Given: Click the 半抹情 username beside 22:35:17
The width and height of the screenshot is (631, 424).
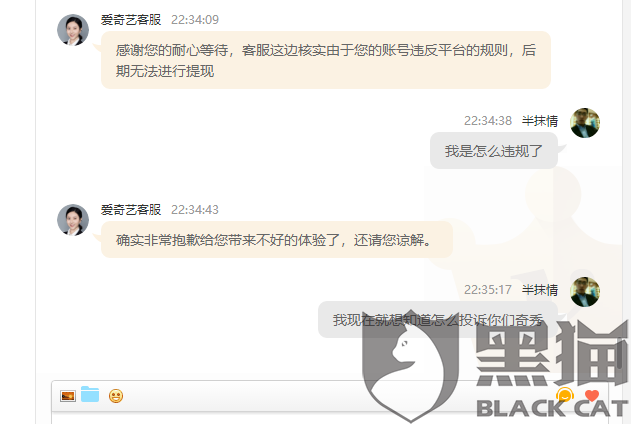Looking at the screenshot, I should pyautogui.click(x=540, y=290).
